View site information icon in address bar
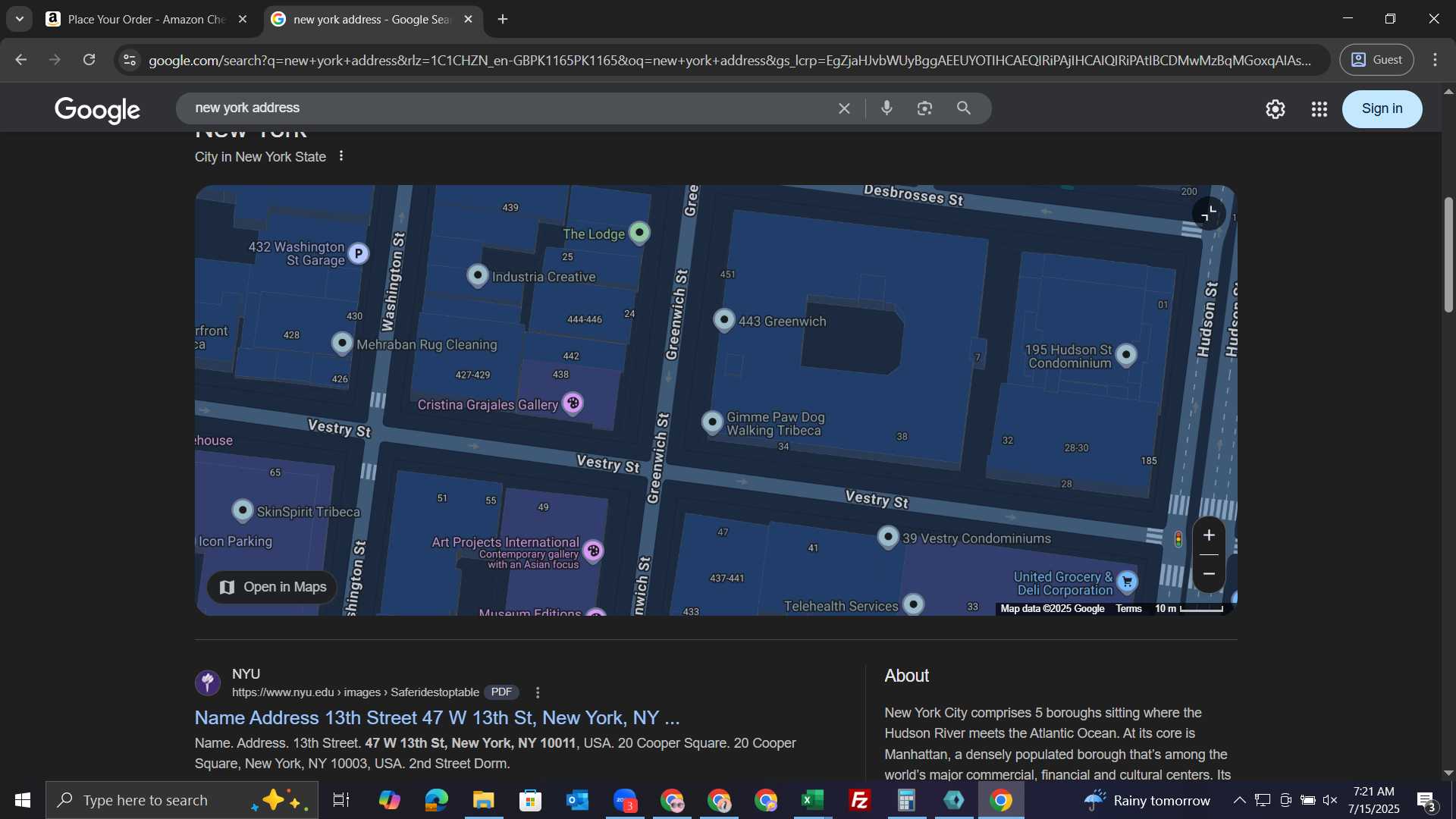The width and height of the screenshot is (1456, 819). click(x=130, y=60)
